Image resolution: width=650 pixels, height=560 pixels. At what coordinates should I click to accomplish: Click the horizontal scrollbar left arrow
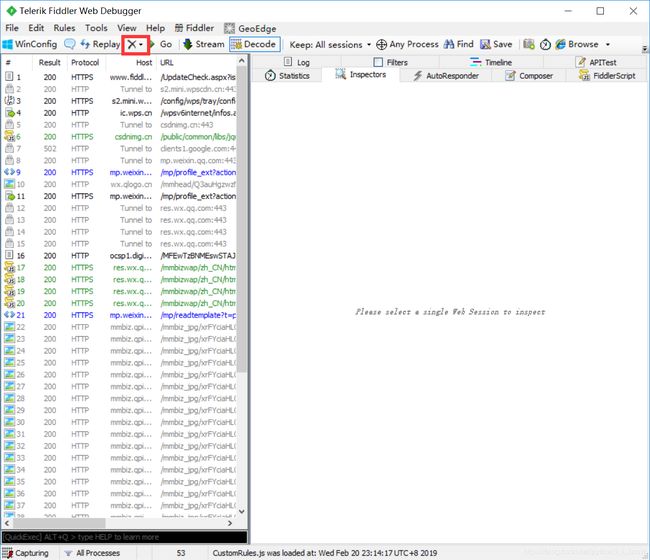coord(7,523)
